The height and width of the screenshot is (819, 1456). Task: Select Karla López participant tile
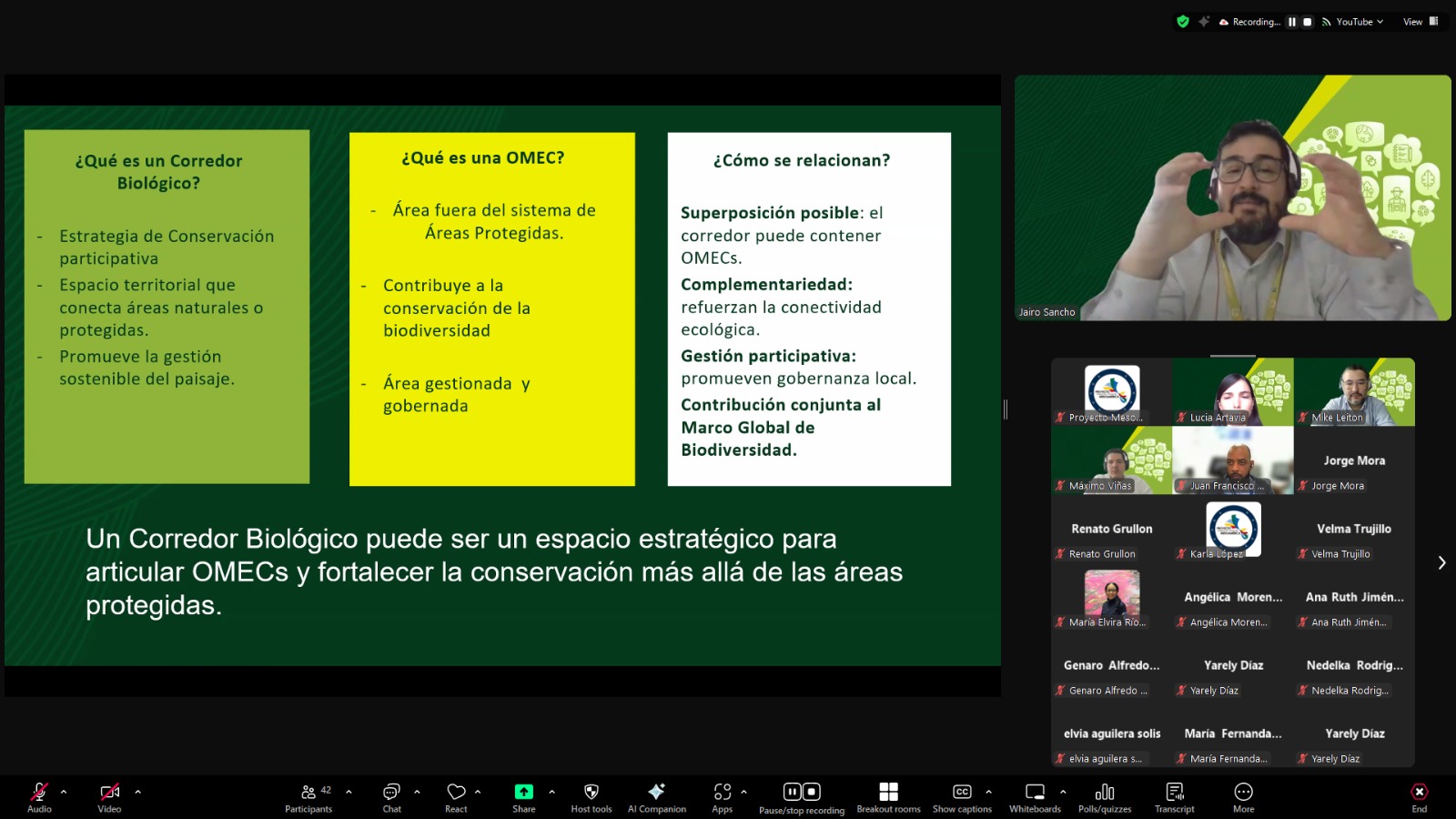coord(1233,528)
